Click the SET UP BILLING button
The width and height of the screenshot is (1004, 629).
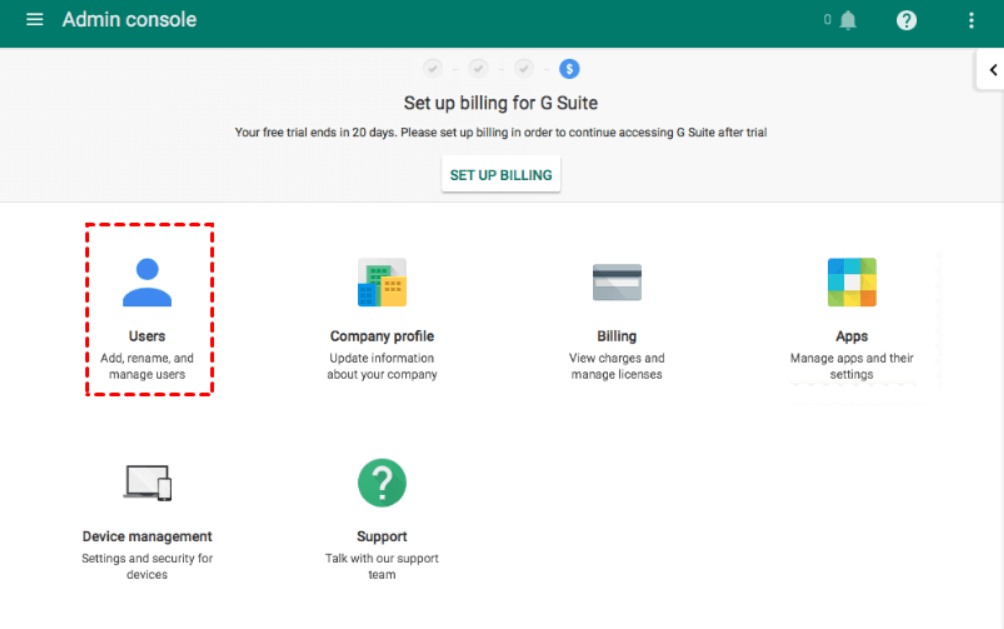(501, 175)
